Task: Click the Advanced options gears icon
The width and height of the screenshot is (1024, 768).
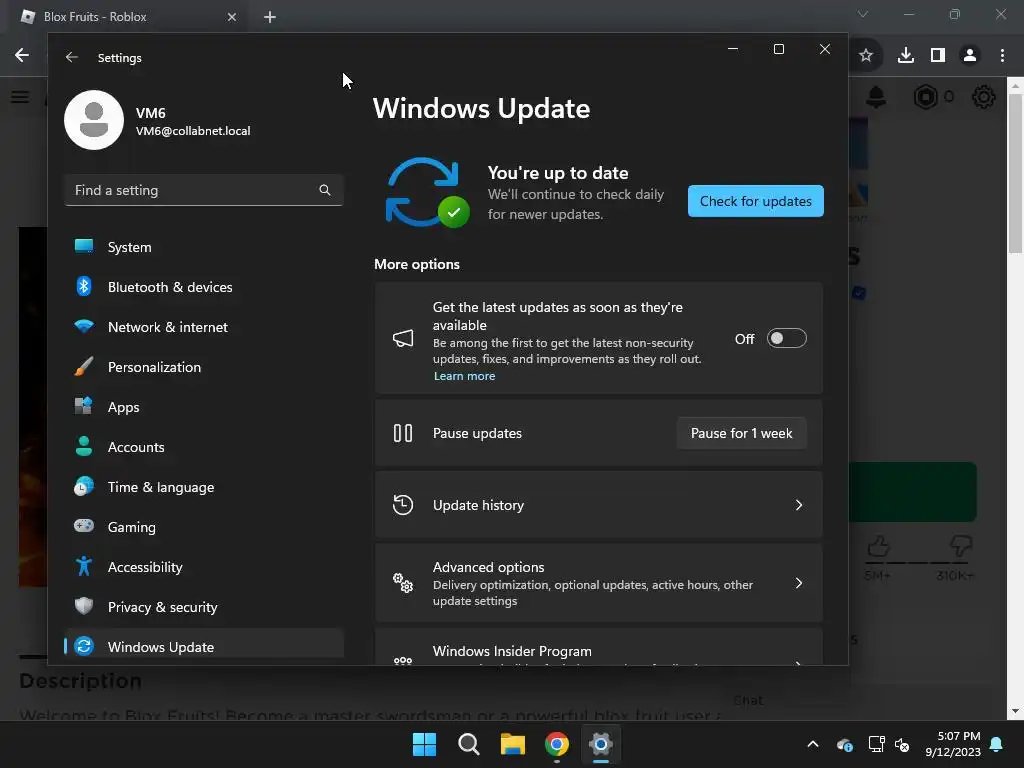Action: [403, 583]
